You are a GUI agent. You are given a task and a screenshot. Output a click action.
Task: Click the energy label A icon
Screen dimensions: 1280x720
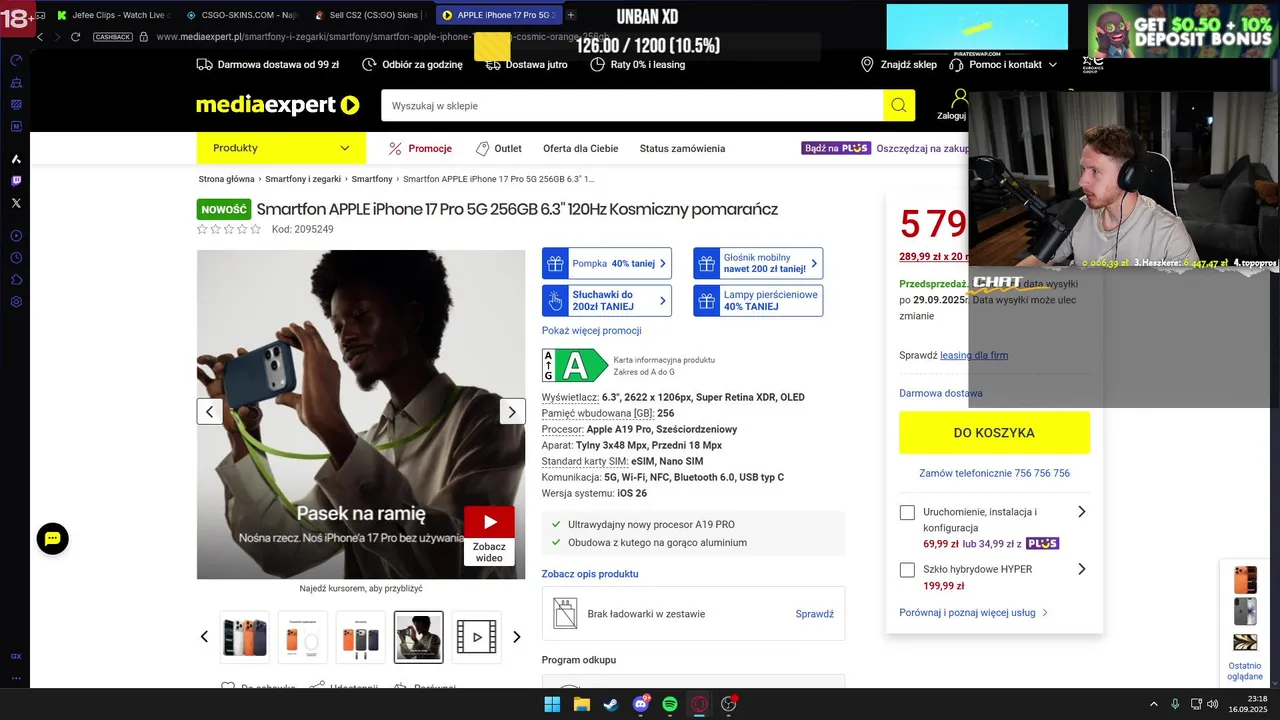(574, 365)
